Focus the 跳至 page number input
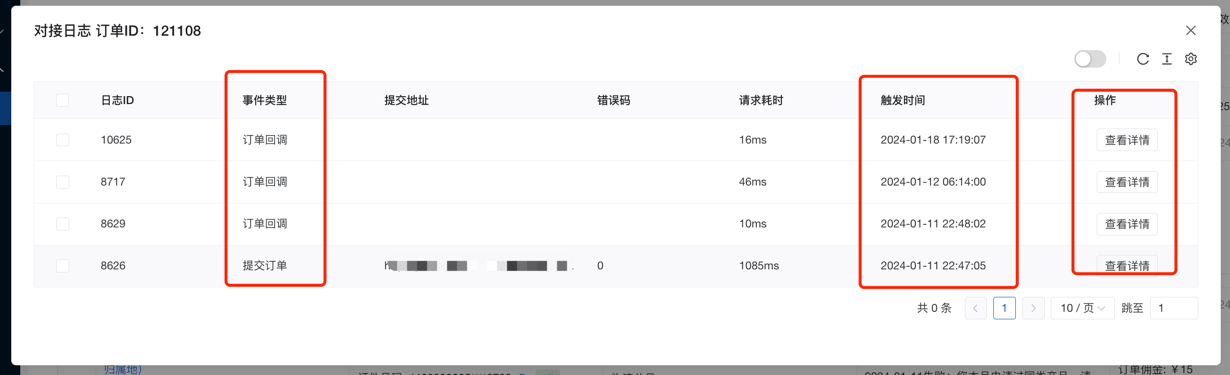Screen dimensions: 1230x375 click(x=1174, y=308)
